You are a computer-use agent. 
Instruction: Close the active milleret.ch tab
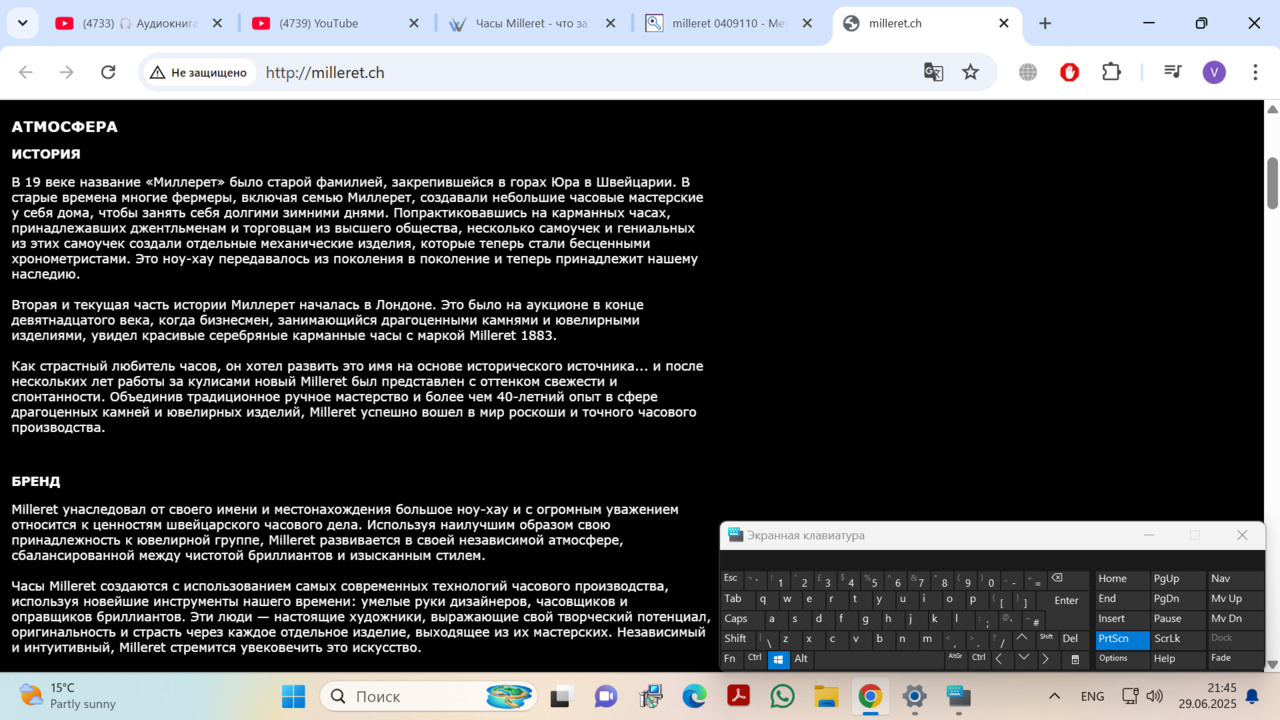pyautogui.click(x=1004, y=23)
